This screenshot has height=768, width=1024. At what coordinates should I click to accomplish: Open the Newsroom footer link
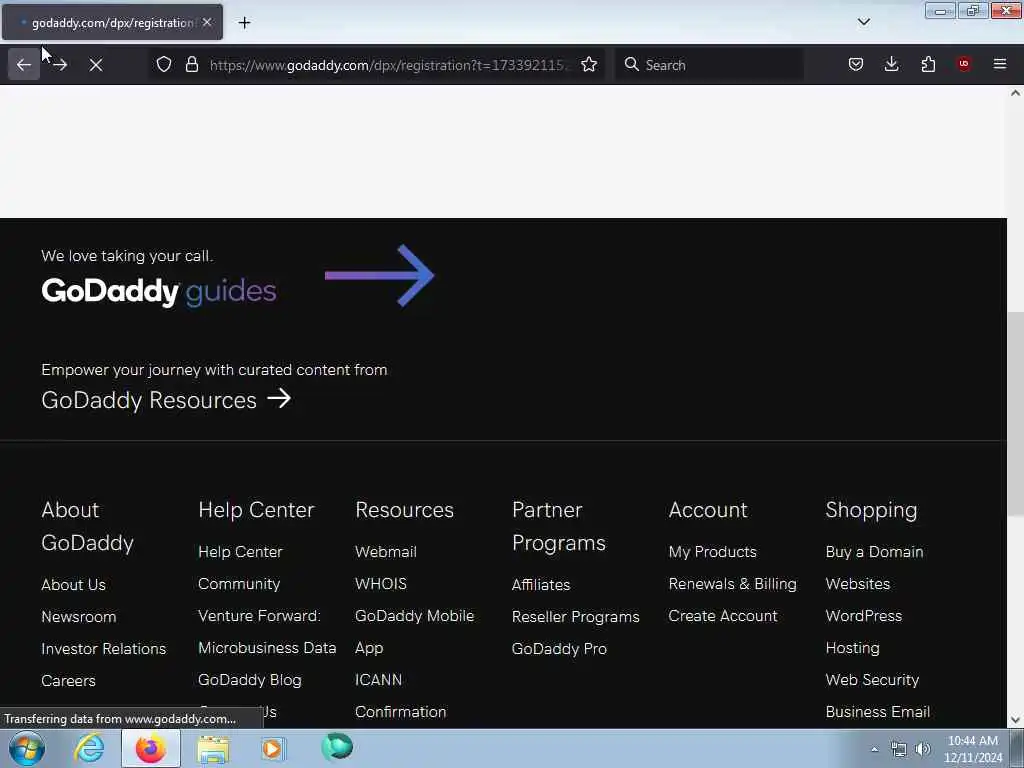78,616
